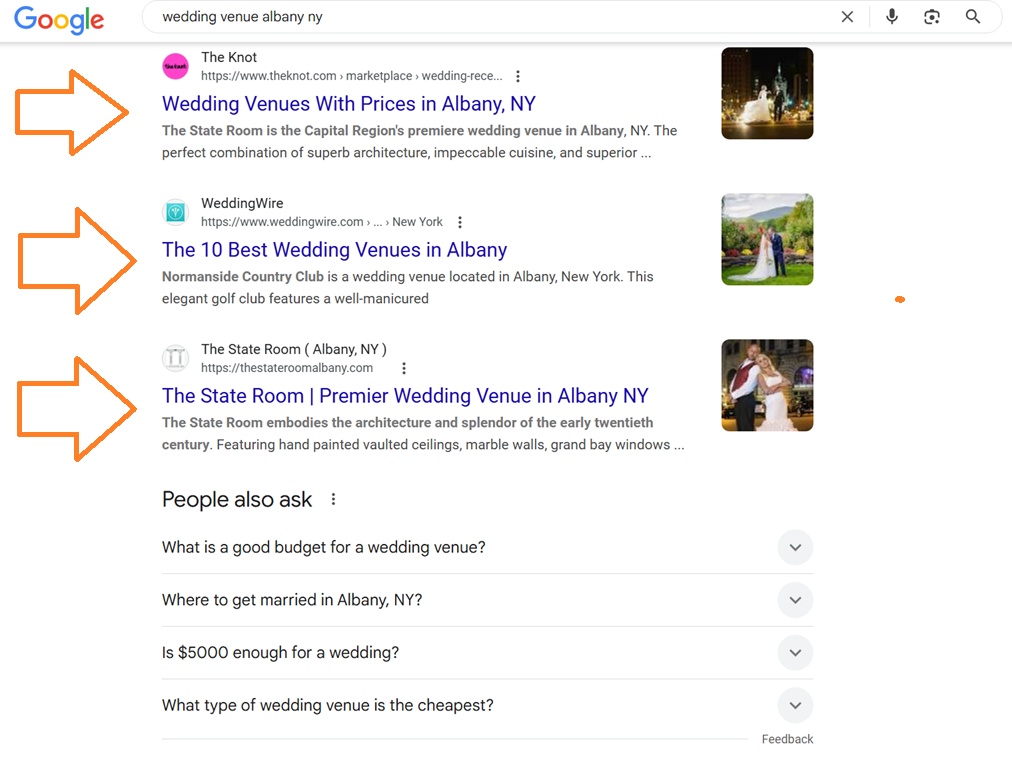This screenshot has width=1012, height=774.
Task: Open The Knot night wedding thumbnail
Action: [767, 93]
